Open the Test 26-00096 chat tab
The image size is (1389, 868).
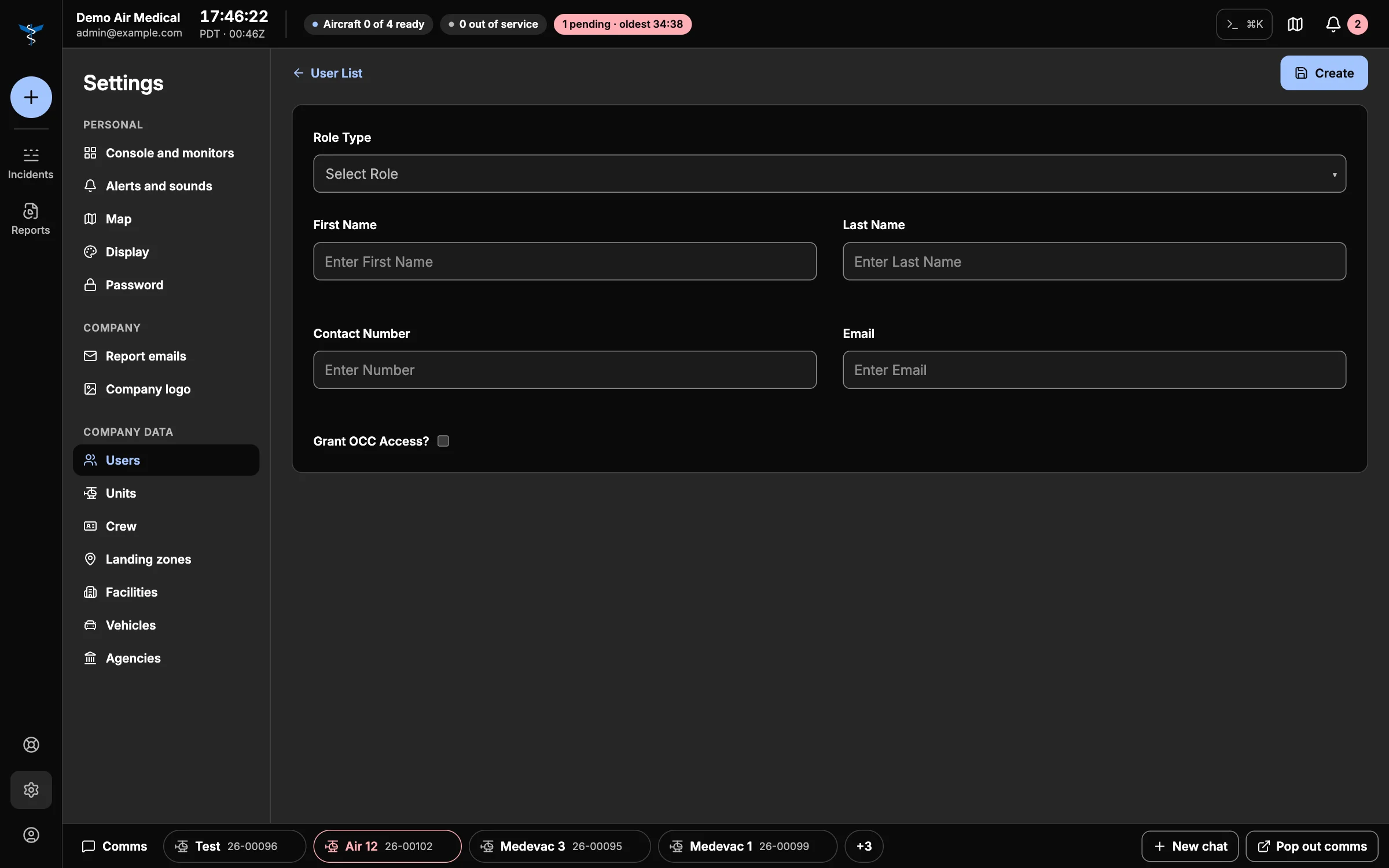[234, 846]
